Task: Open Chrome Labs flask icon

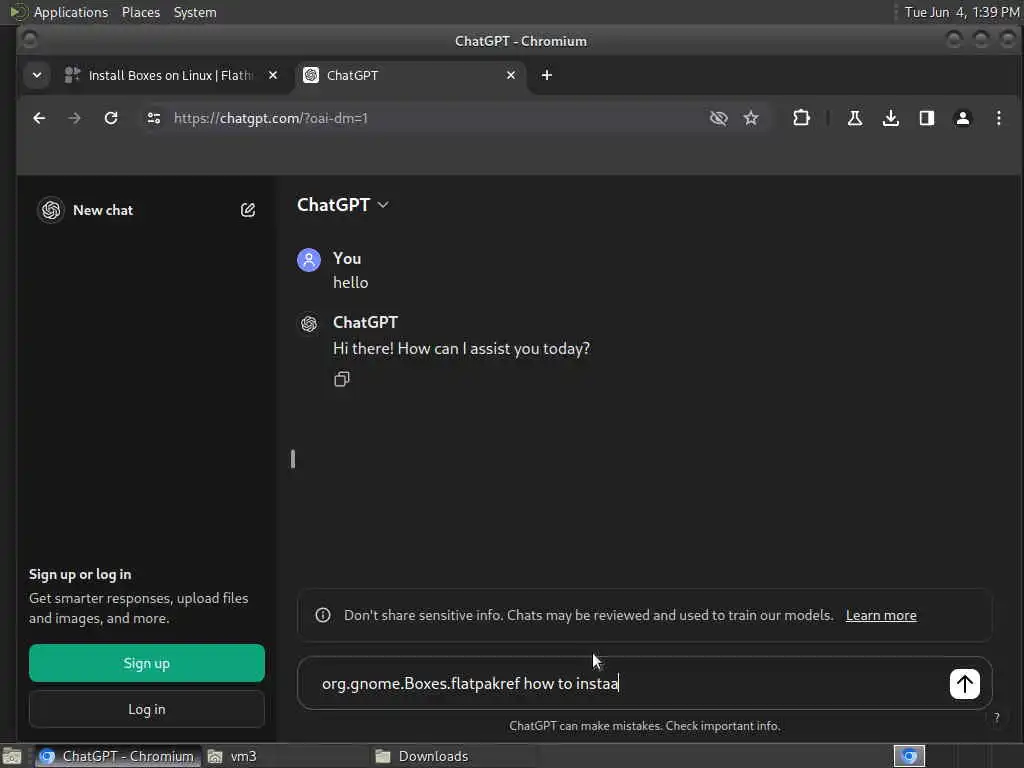Action: tap(855, 118)
